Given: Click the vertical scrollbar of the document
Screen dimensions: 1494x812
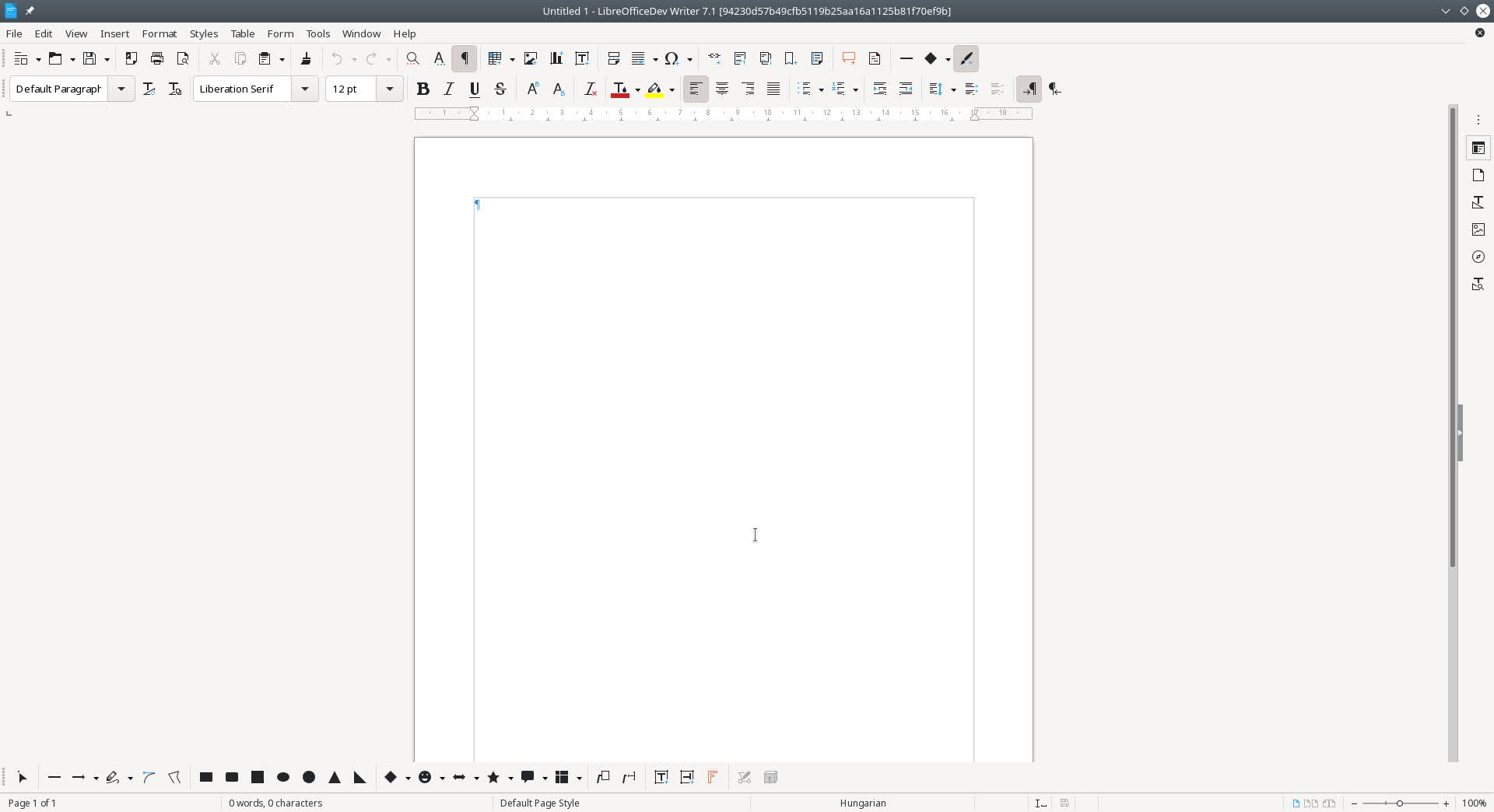Looking at the screenshot, I should click(x=1452, y=336).
